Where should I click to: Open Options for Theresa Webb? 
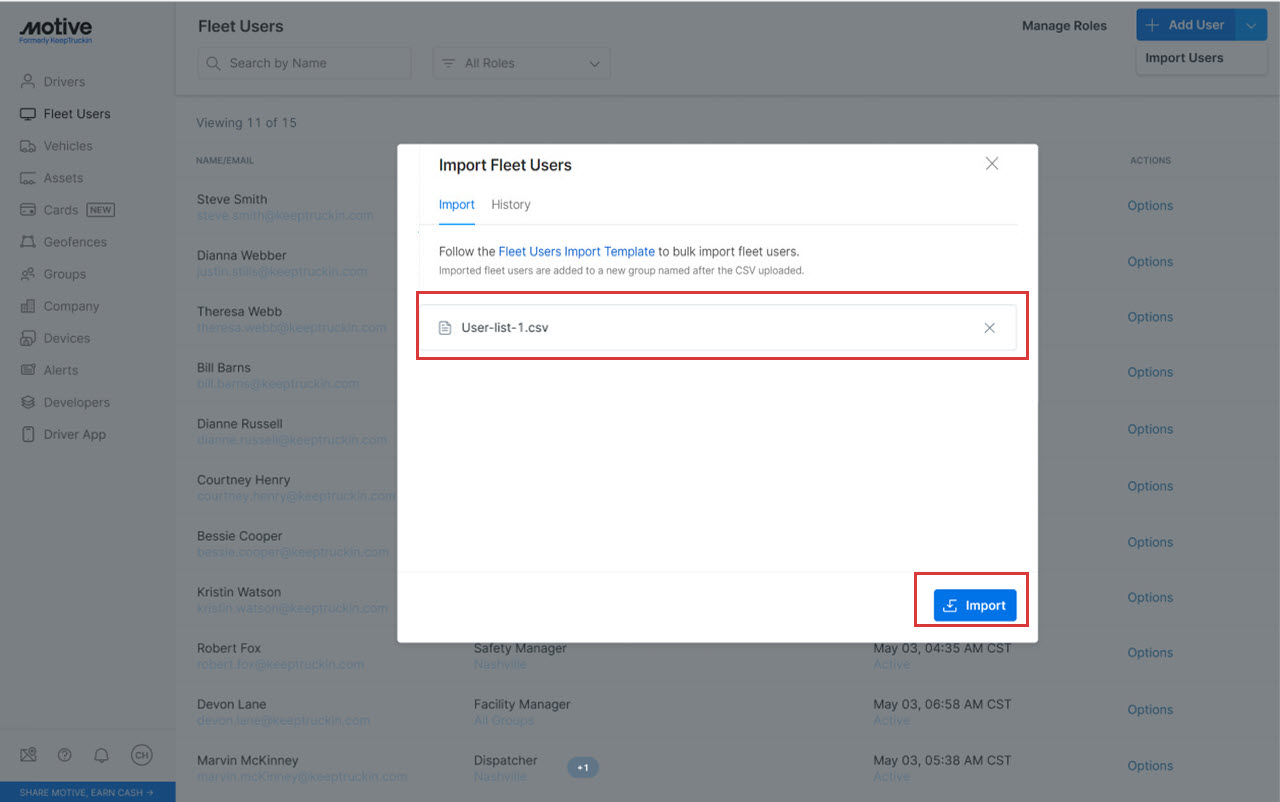tap(1150, 317)
